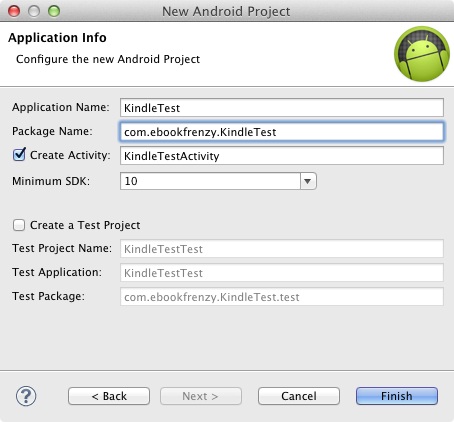Uncheck the Create Activity checkbox
The width and height of the screenshot is (454, 422).
pyautogui.click(x=19, y=155)
